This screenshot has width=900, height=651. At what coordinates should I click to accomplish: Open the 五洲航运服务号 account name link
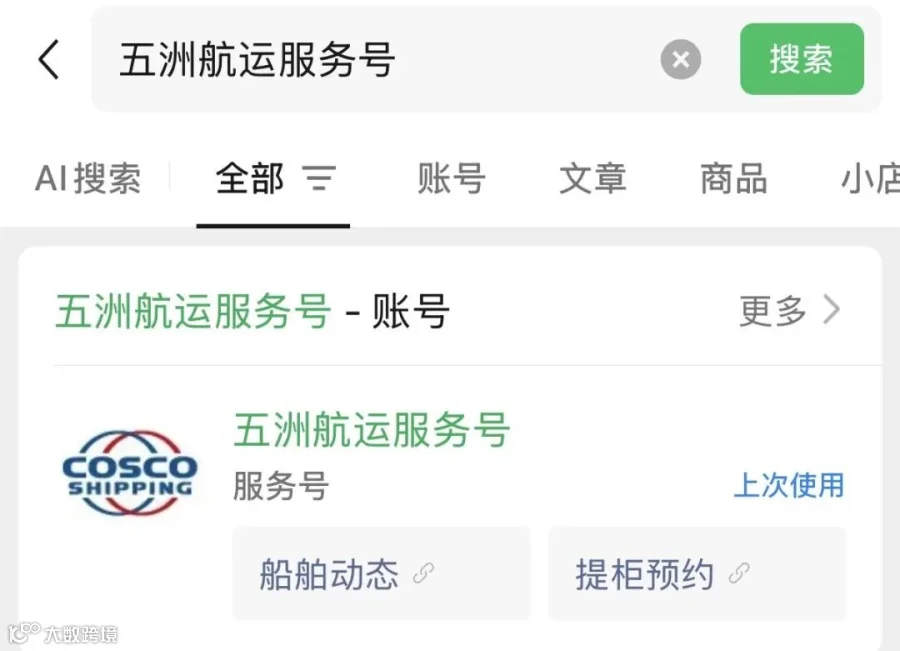pos(371,429)
